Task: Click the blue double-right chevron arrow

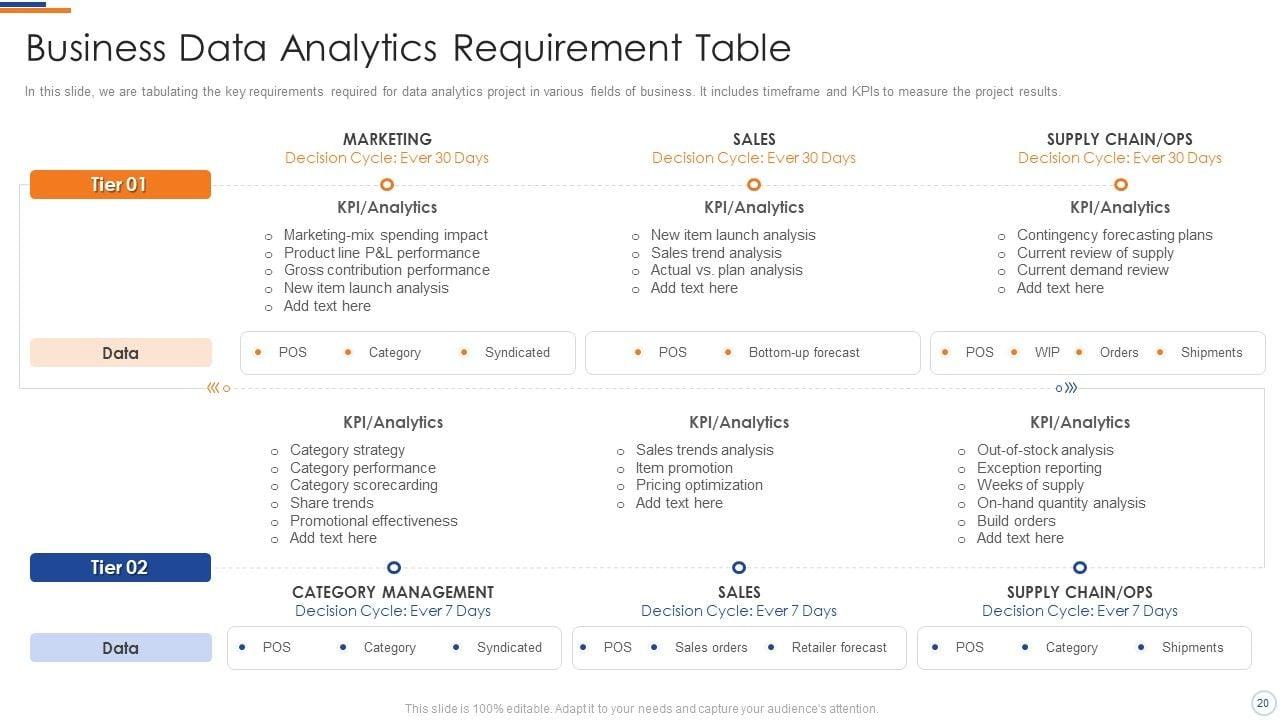Action: pos(1071,388)
